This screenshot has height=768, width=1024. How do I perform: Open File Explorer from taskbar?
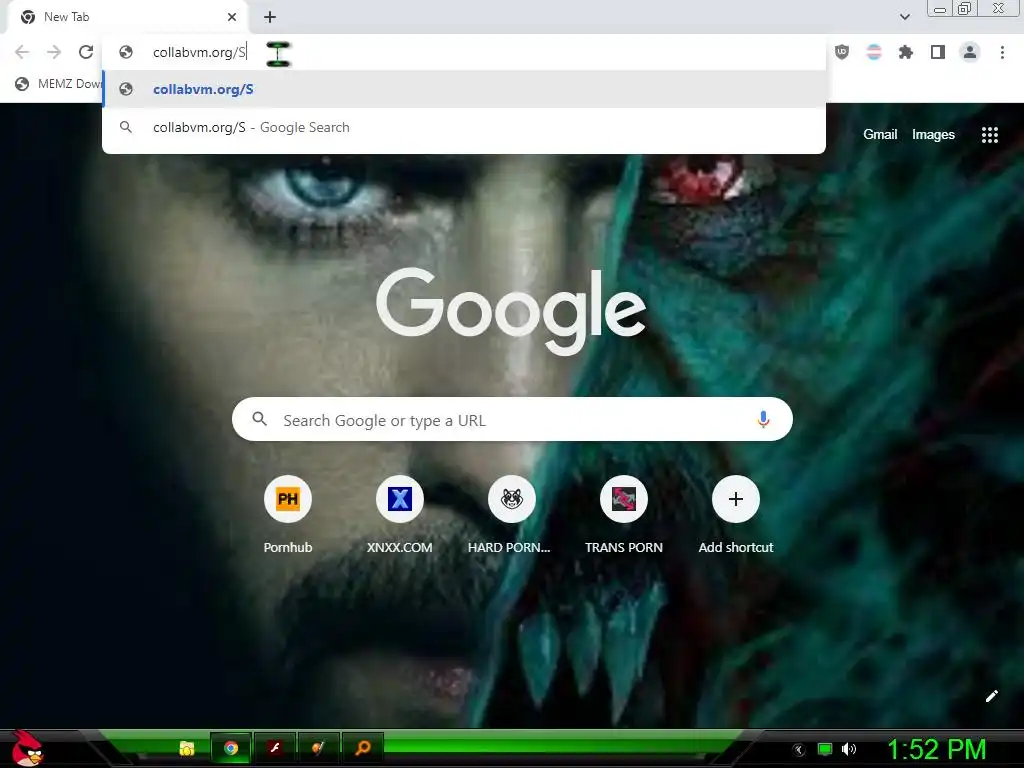(187, 748)
